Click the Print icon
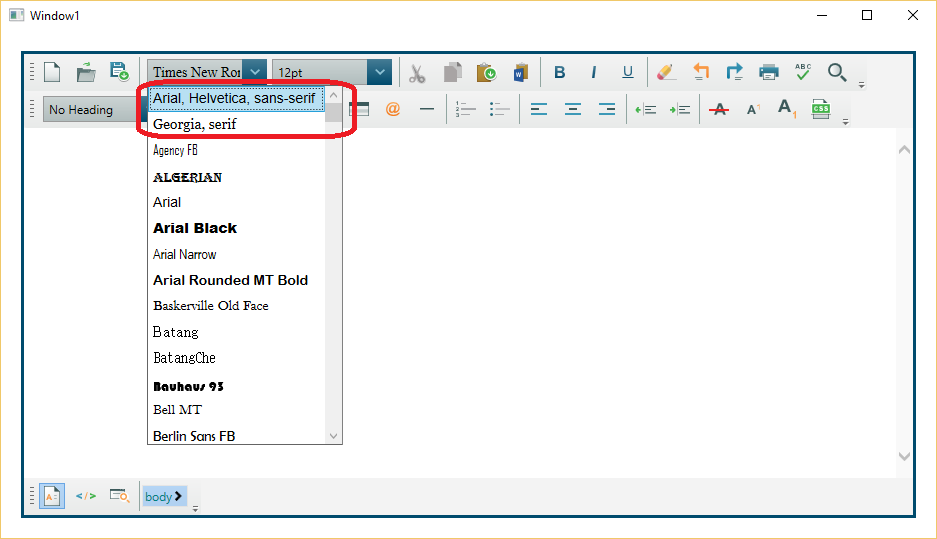 click(769, 72)
